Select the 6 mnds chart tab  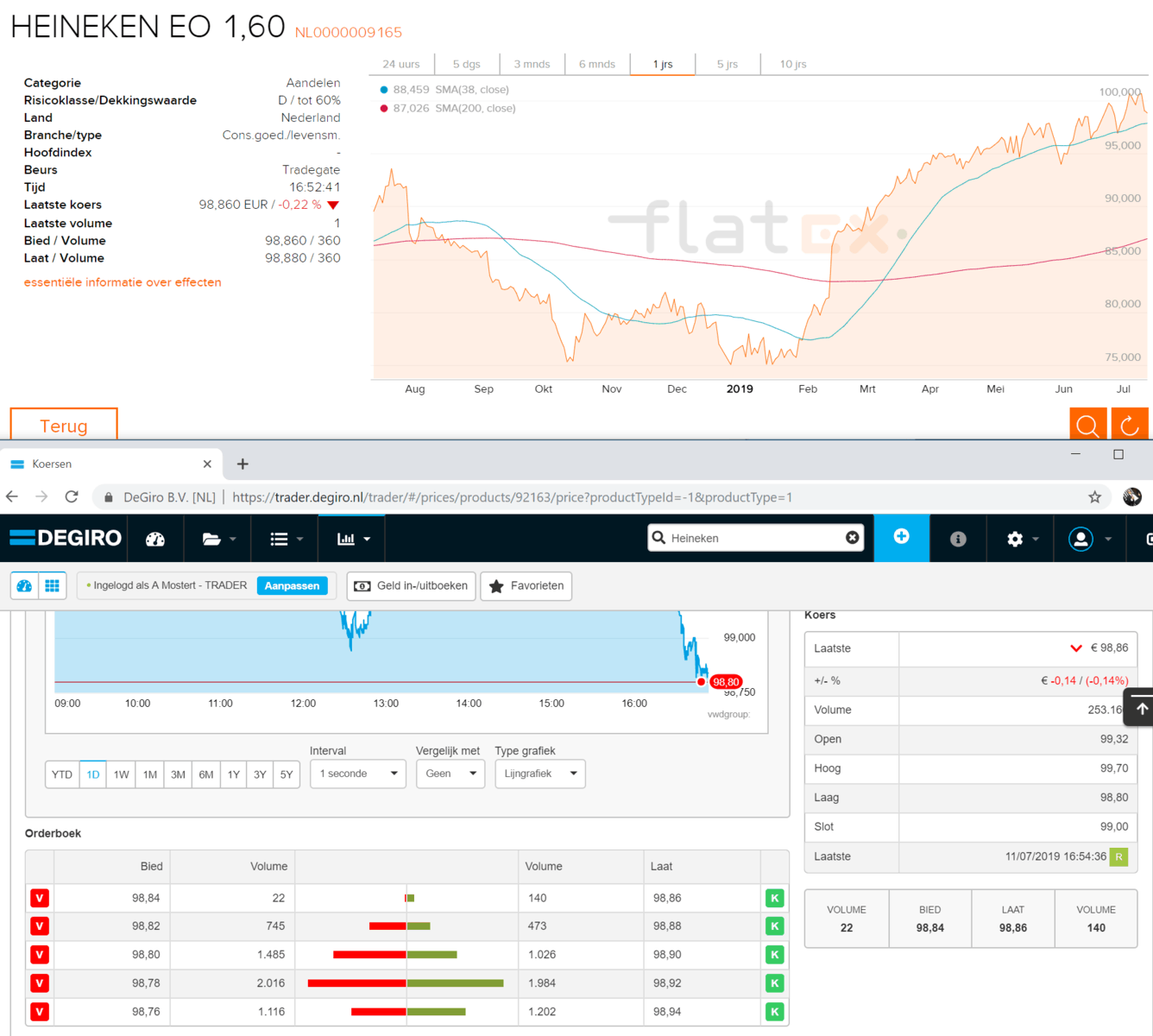point(597,64)
